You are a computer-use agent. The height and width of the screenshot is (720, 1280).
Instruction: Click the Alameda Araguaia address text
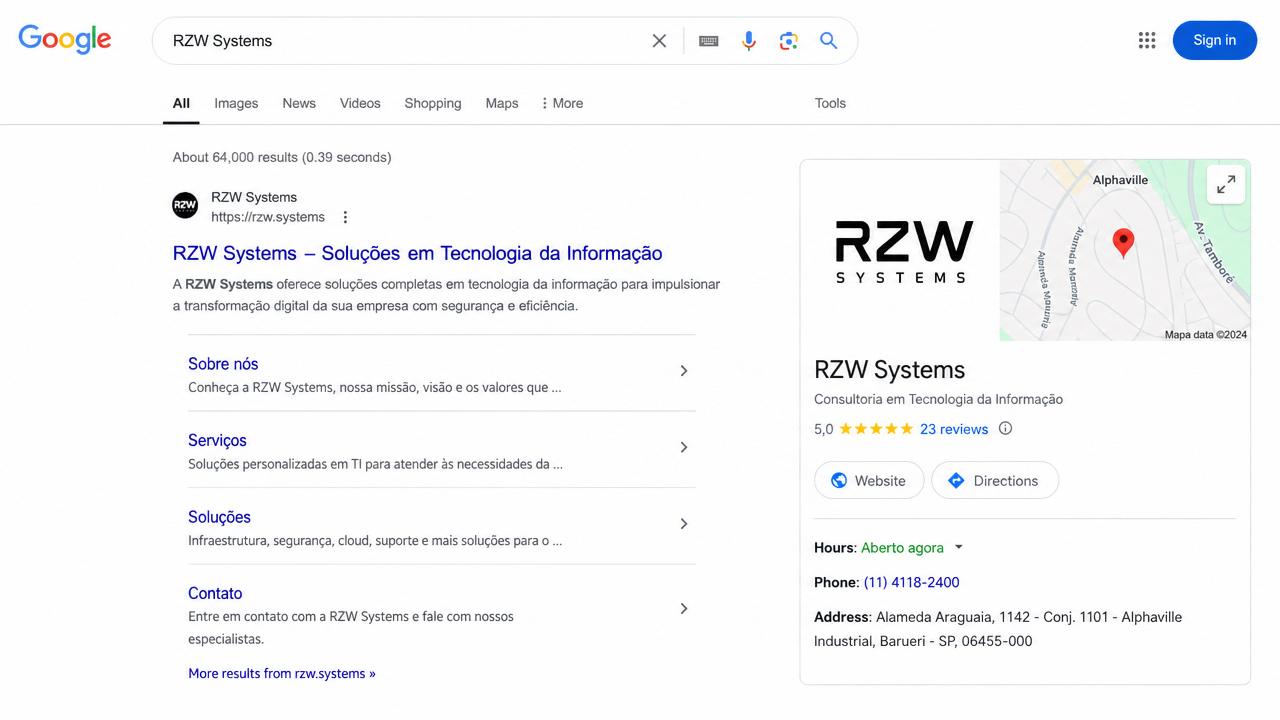coord(998,629)
